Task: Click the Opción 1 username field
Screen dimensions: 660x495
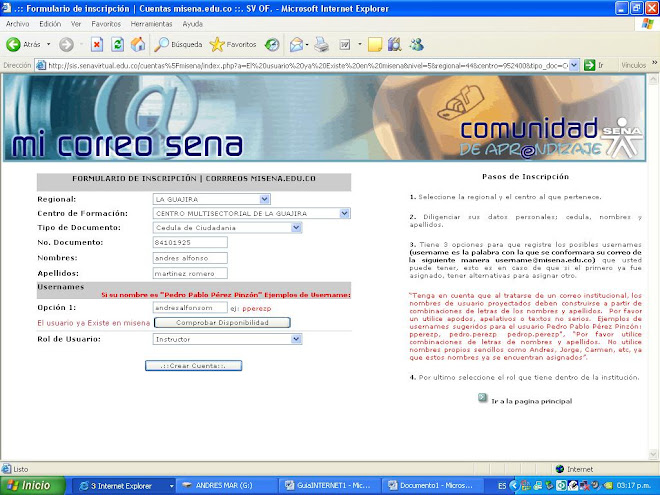Action: coord(190,308)
